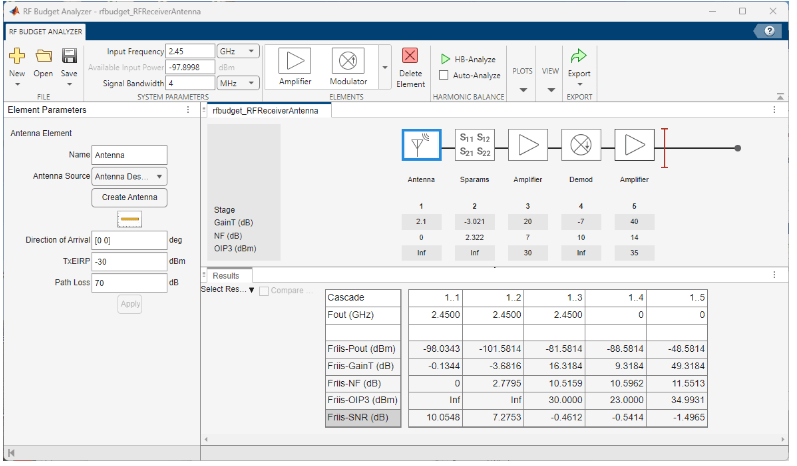Add a Modulator element from the gallery
This screenshot has height=466, width=797.
coord(348,62)
